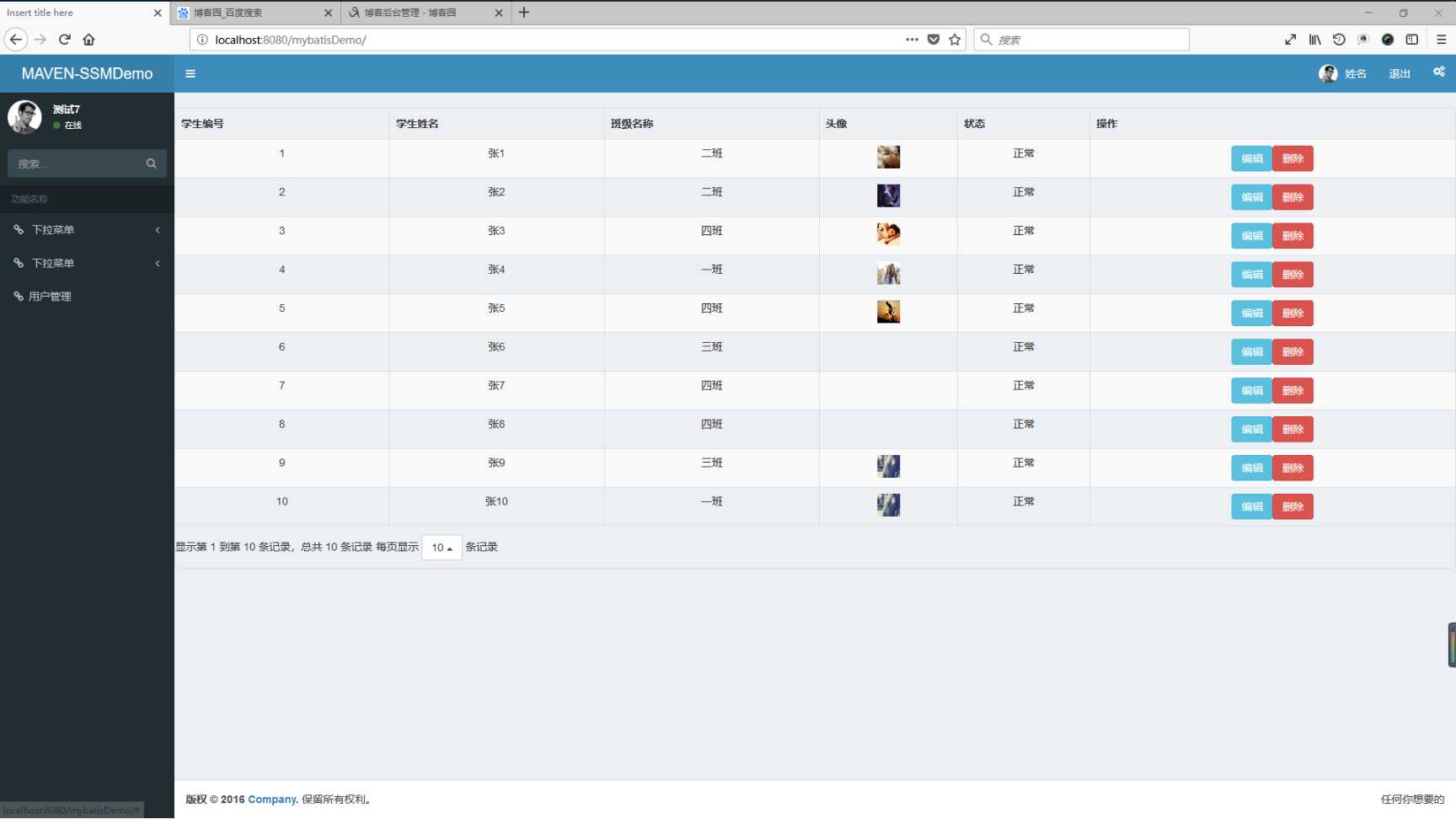
Task: Open avatar thumbnail for student 张5
Action: [x=888, y=312]
